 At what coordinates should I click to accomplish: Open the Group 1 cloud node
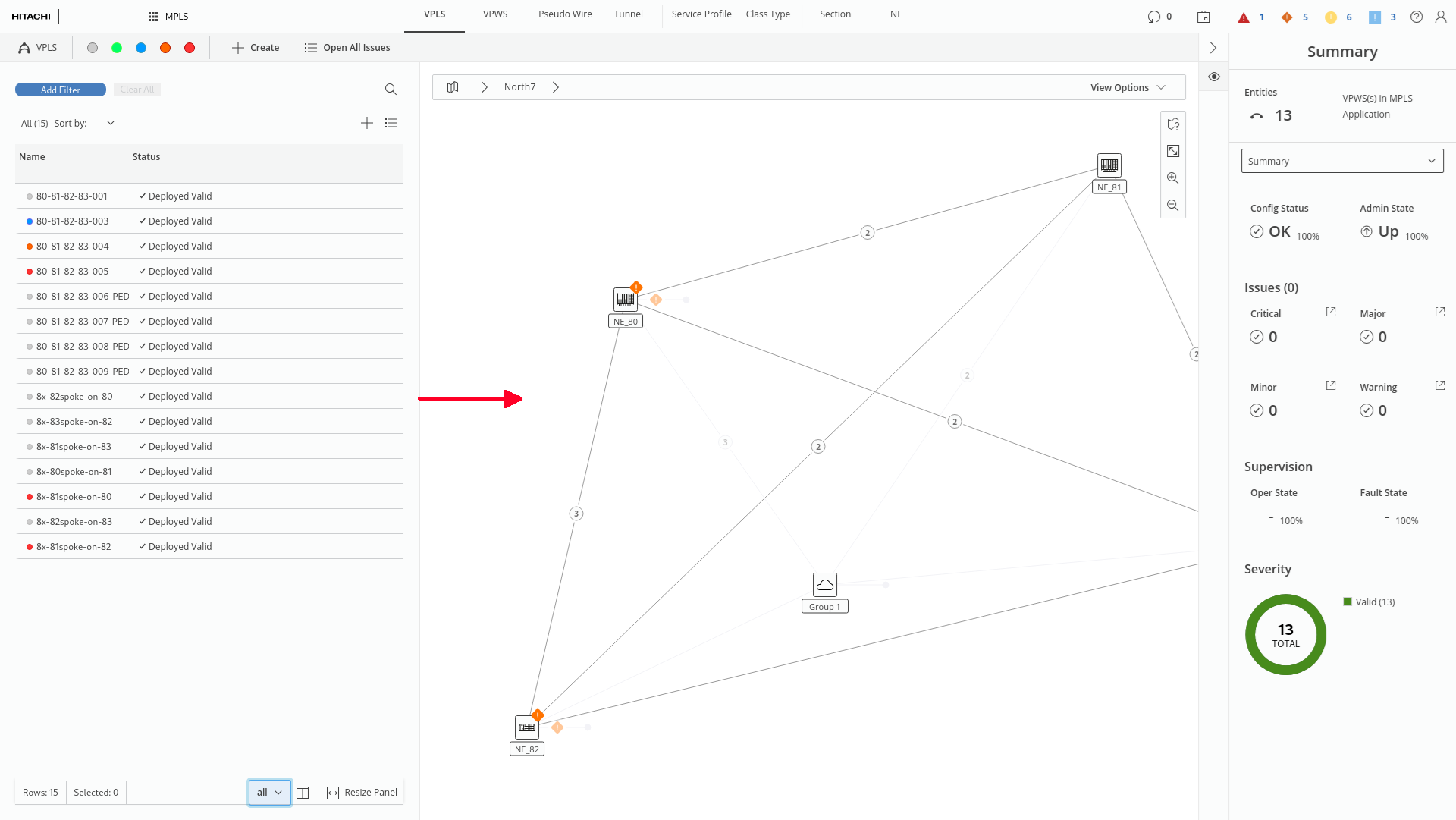point(824,585)
